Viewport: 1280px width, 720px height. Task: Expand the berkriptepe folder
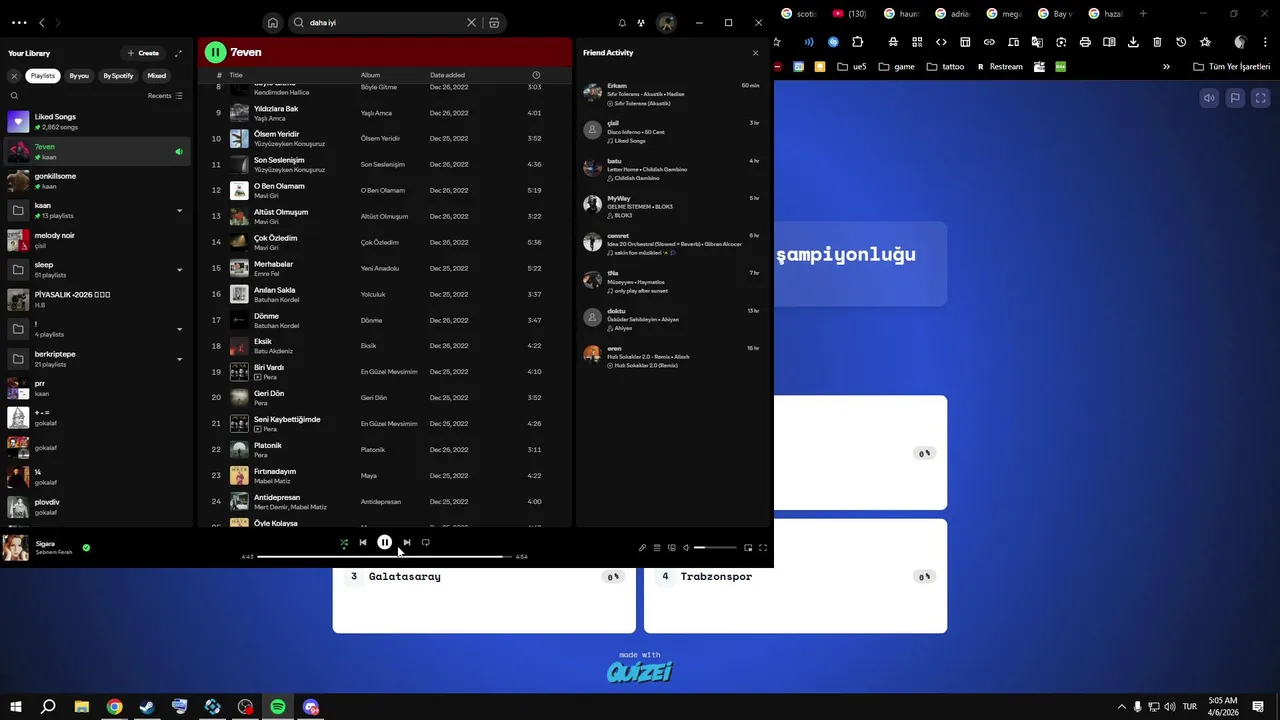[180, 359]
